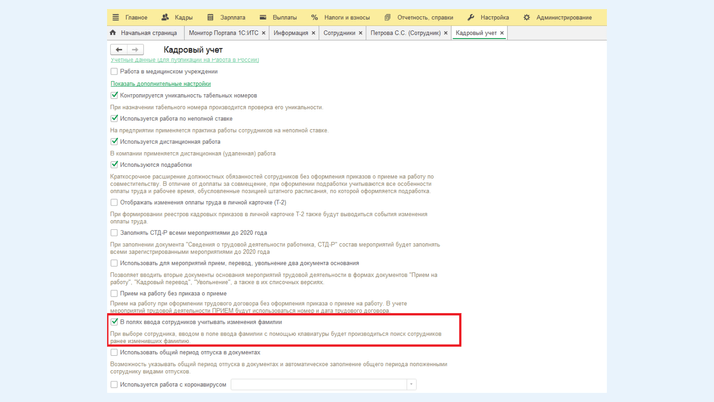Viewport: 714px width, 402px height.
Task: Open the Главное section menu
Action: [x=136, y=17]
